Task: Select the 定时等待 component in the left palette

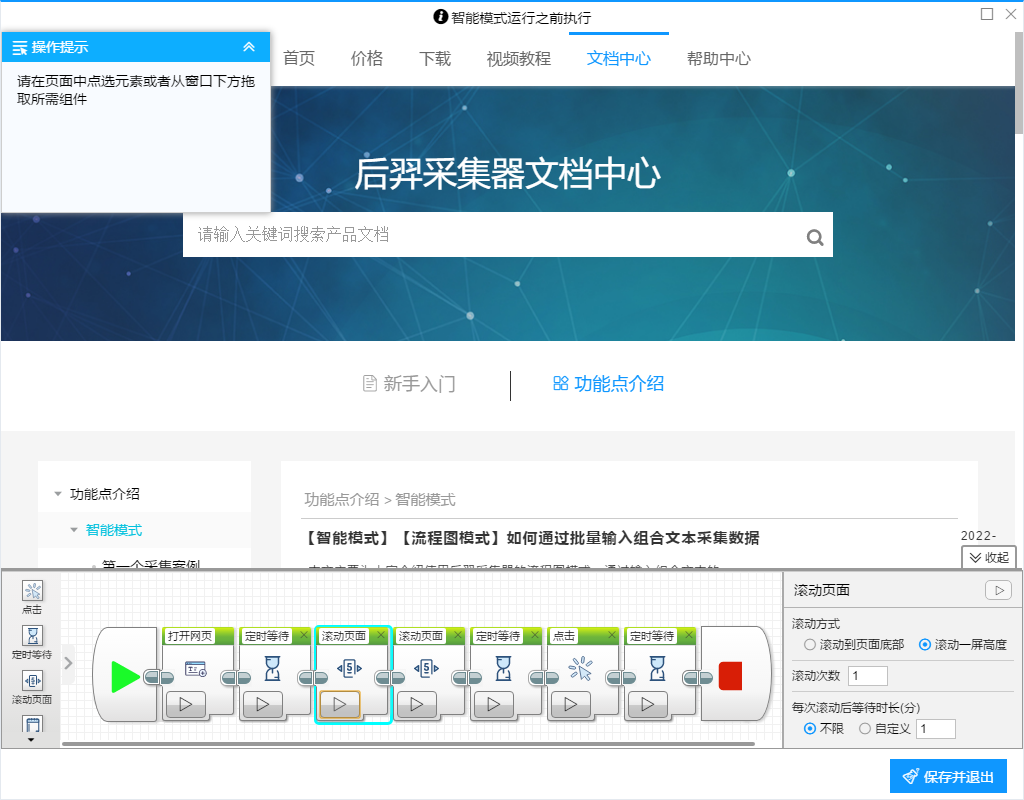Action: pos(32,641)
